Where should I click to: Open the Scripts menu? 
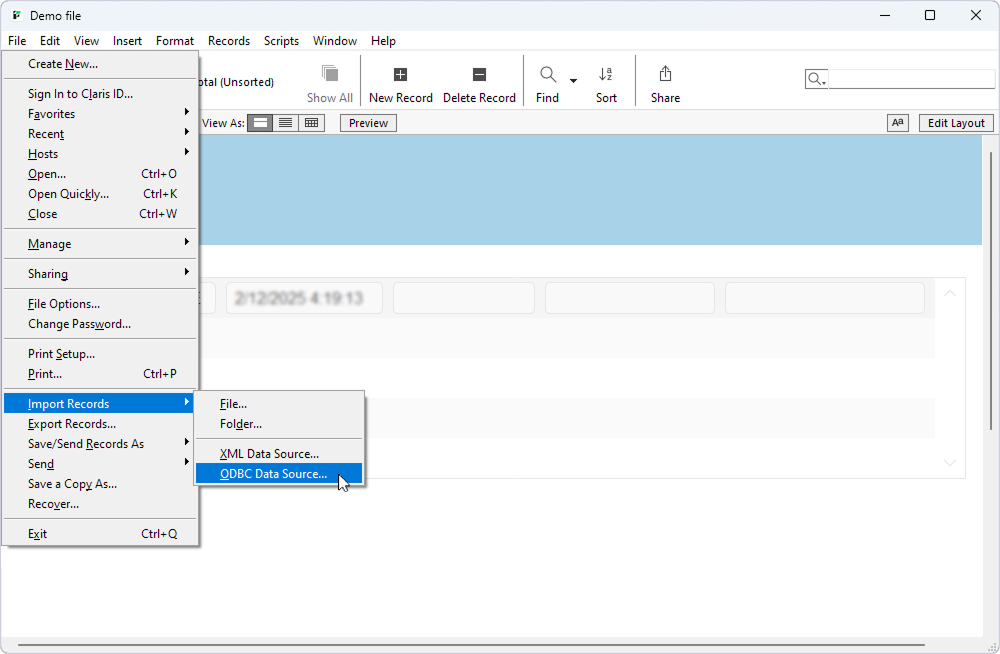(x=281, y=41)
